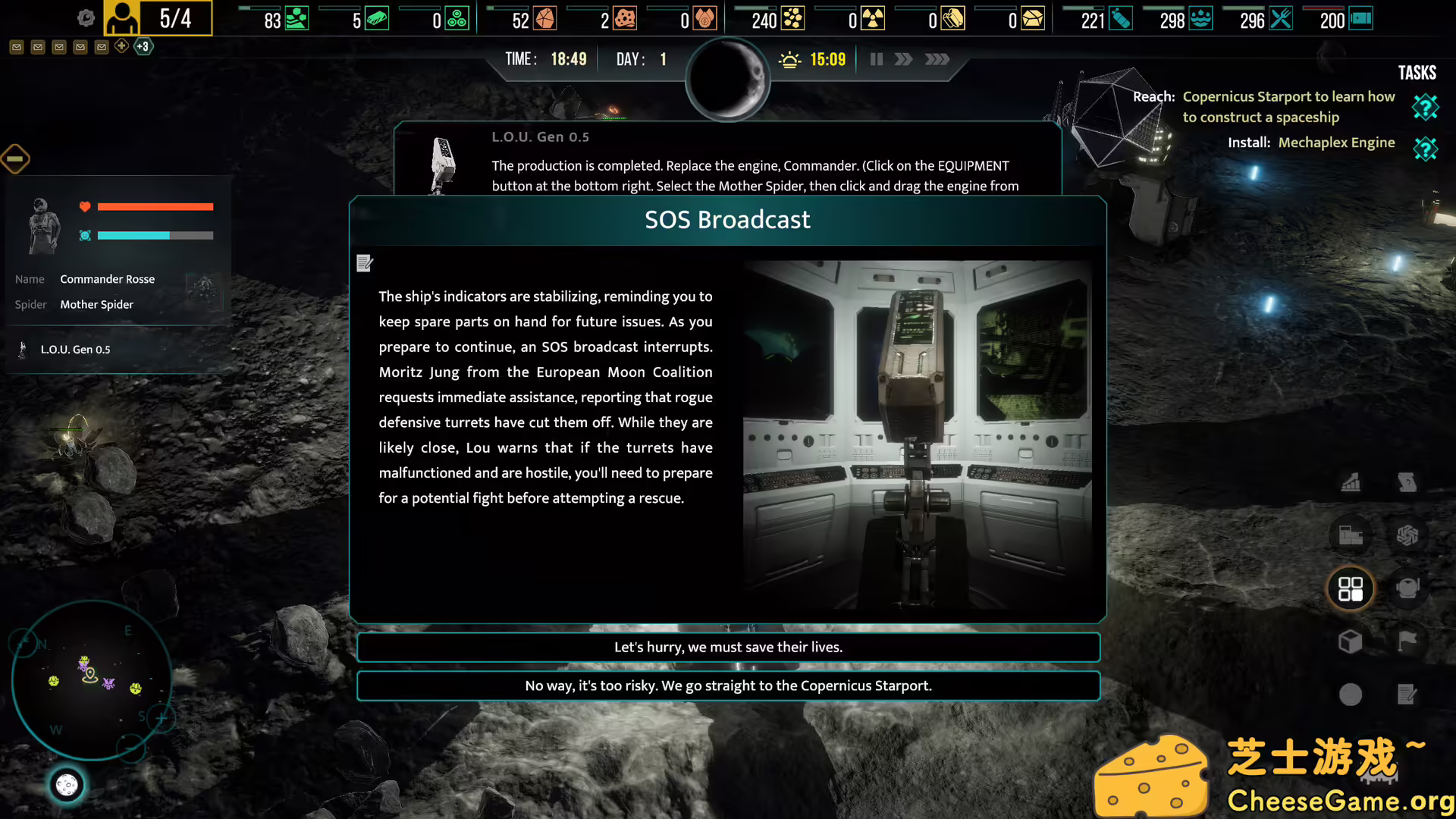Open the statistics bar chart button
This screenshot has width=1456, height=819.
click(1351, 482)
